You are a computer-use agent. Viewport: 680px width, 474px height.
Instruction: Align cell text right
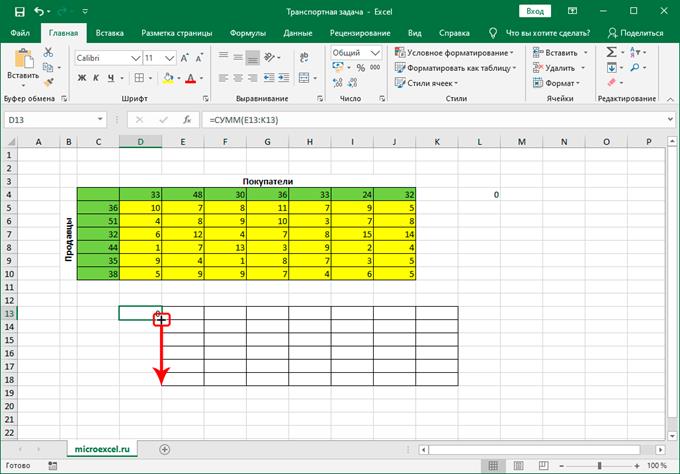pyautogui.click(x=252, y=78)
